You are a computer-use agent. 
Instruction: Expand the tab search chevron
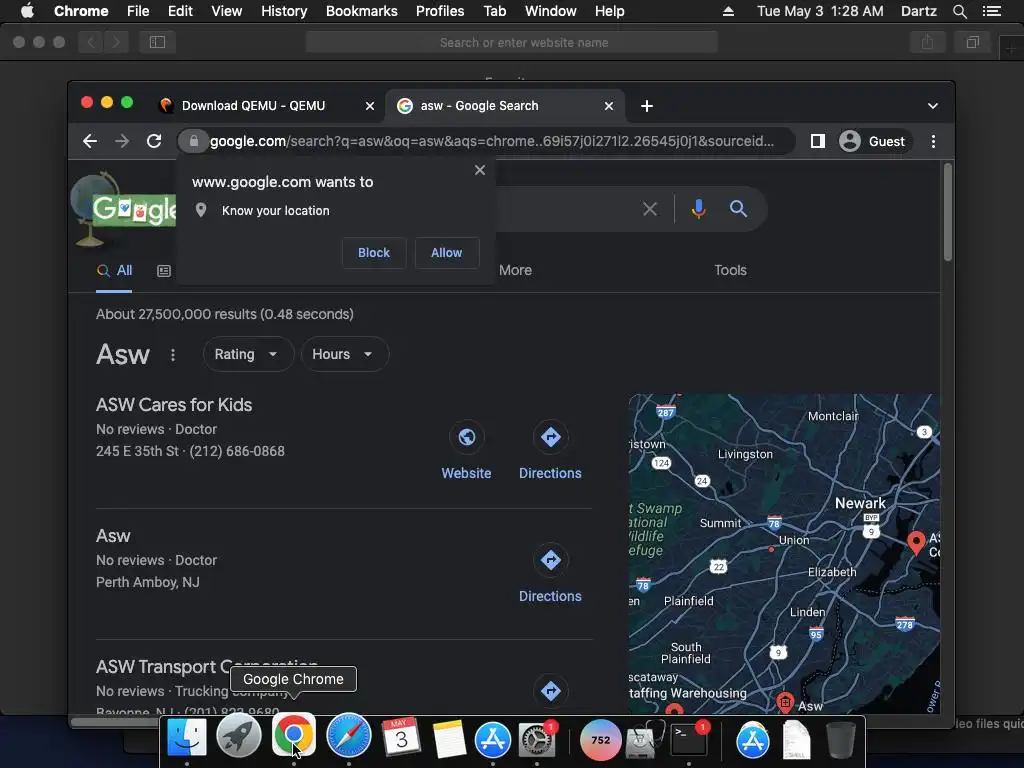coord(933,106)
